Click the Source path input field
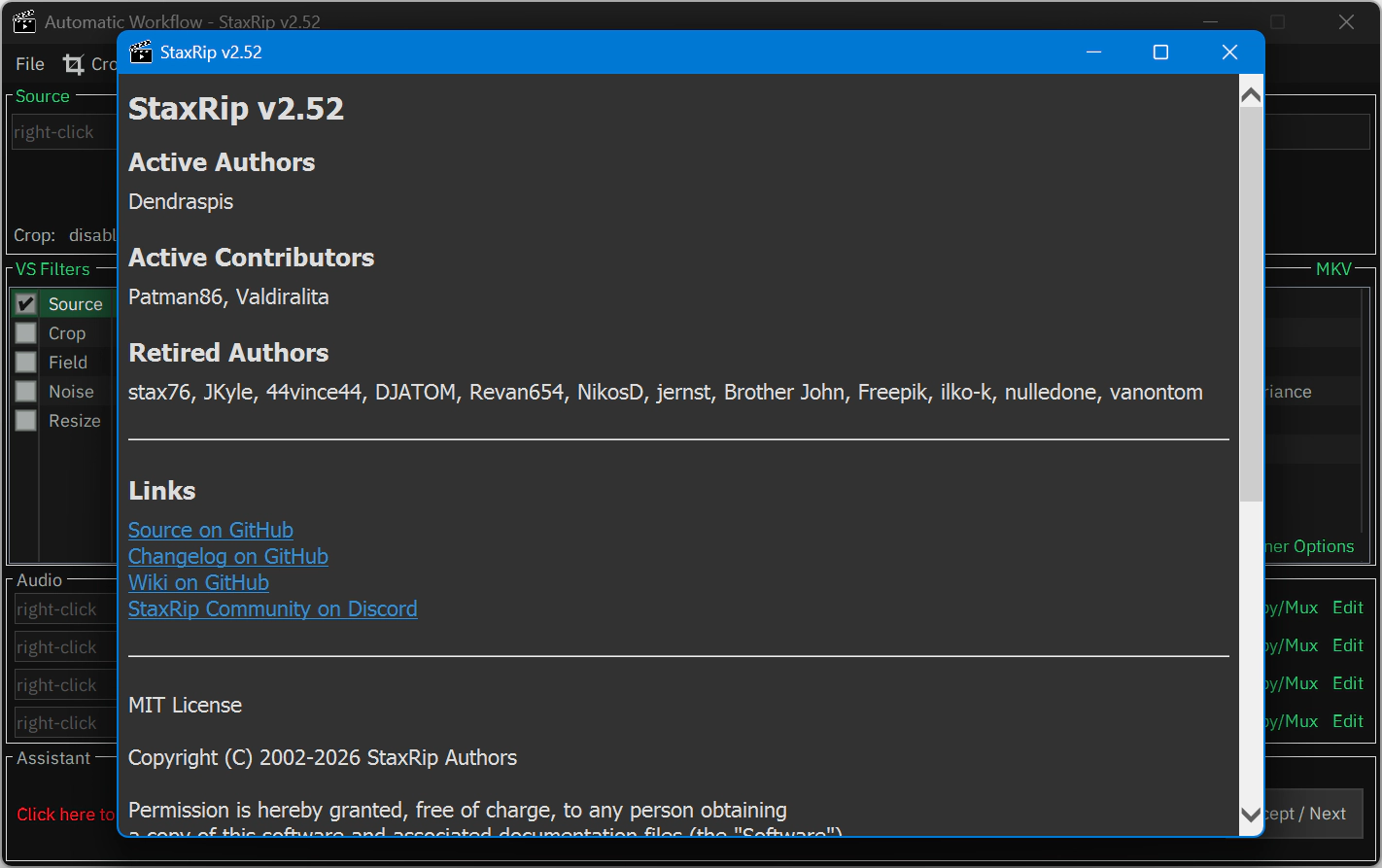 click(63, 132)
